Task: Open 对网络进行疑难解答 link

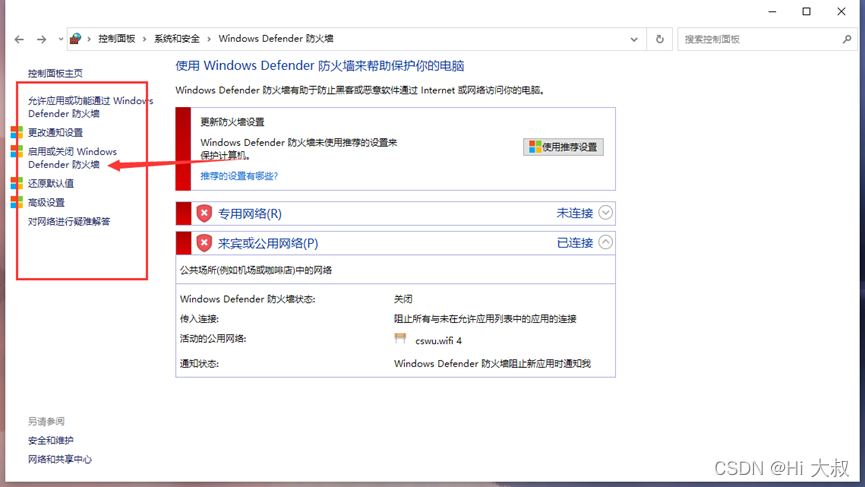Action: pyautogui.click(x=69, y=221)
